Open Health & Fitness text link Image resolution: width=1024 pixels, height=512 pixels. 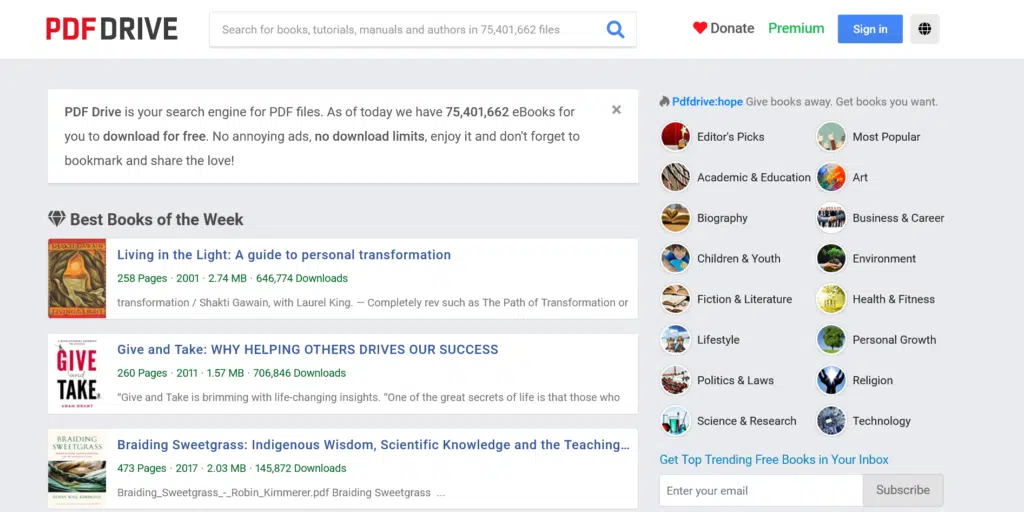coord(893,299)
